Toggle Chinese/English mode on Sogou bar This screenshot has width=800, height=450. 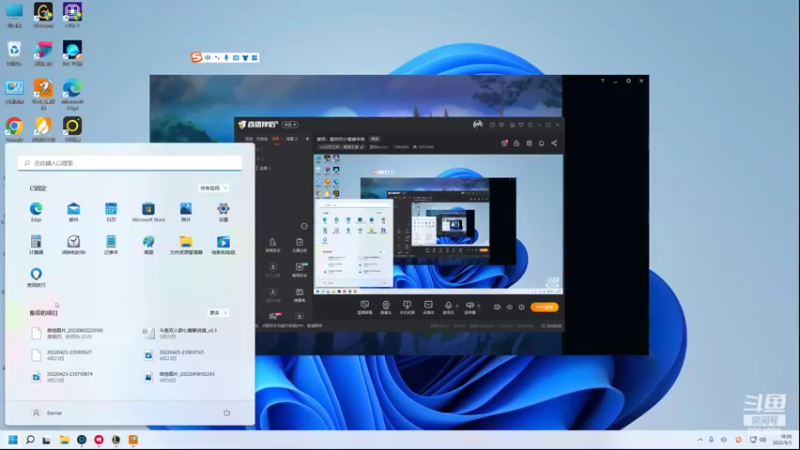(208, 58)
